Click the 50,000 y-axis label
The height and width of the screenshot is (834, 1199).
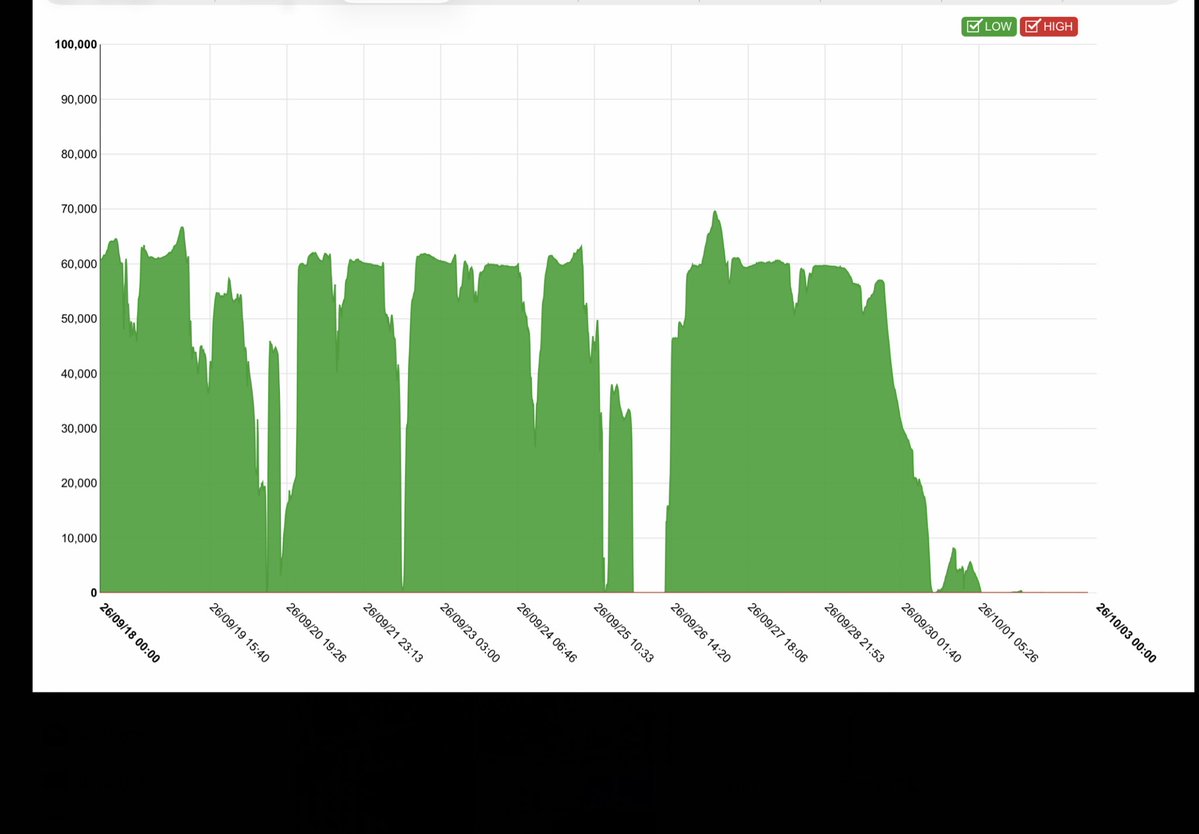pyautogui.click(x=79, y=319)
